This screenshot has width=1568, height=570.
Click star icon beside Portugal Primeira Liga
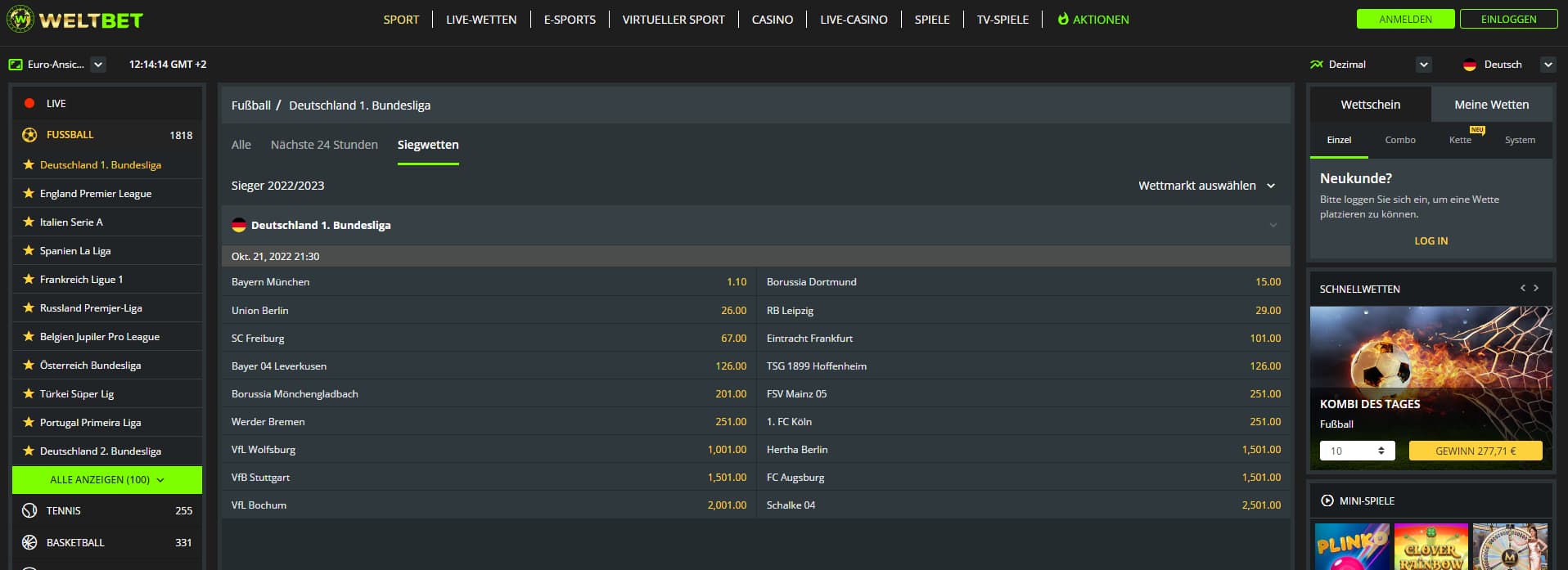click(x=29, y=422)
